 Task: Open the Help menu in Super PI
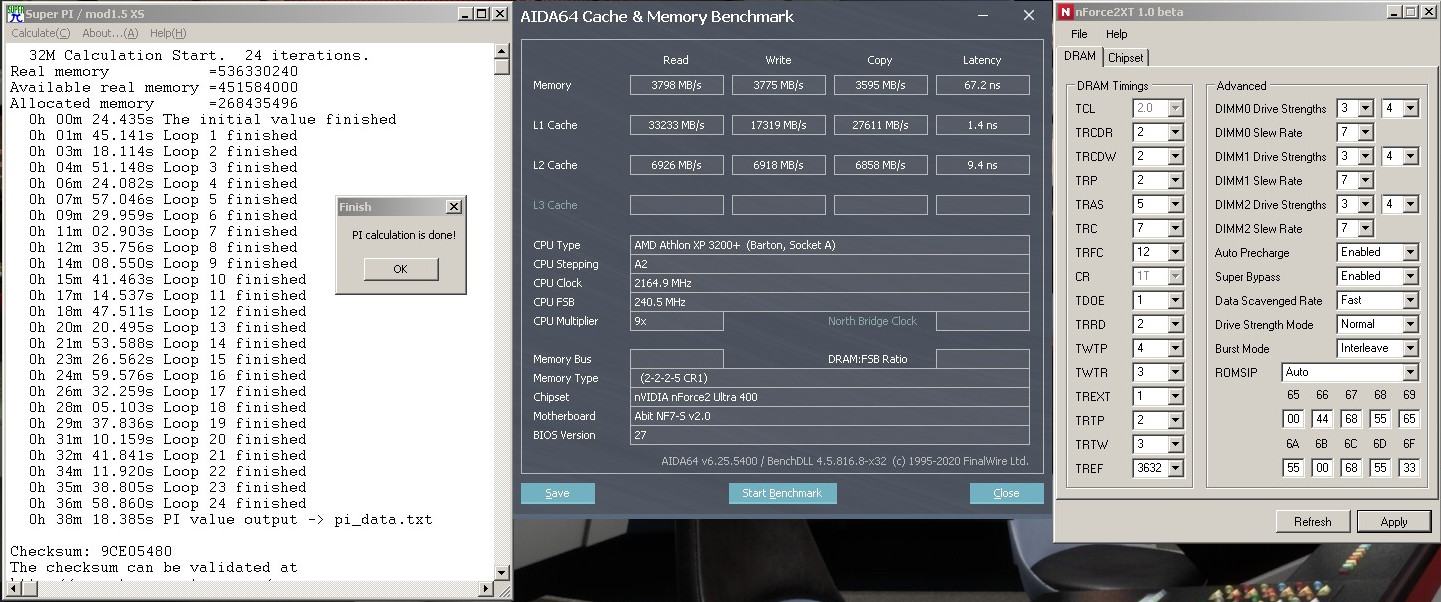click(167, 33)
